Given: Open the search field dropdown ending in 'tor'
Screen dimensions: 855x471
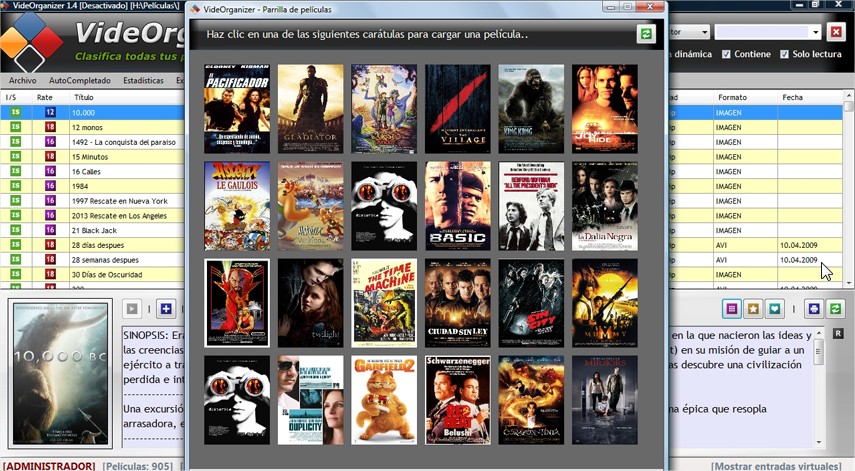Looking at the screenshot, I should (704, 32).
